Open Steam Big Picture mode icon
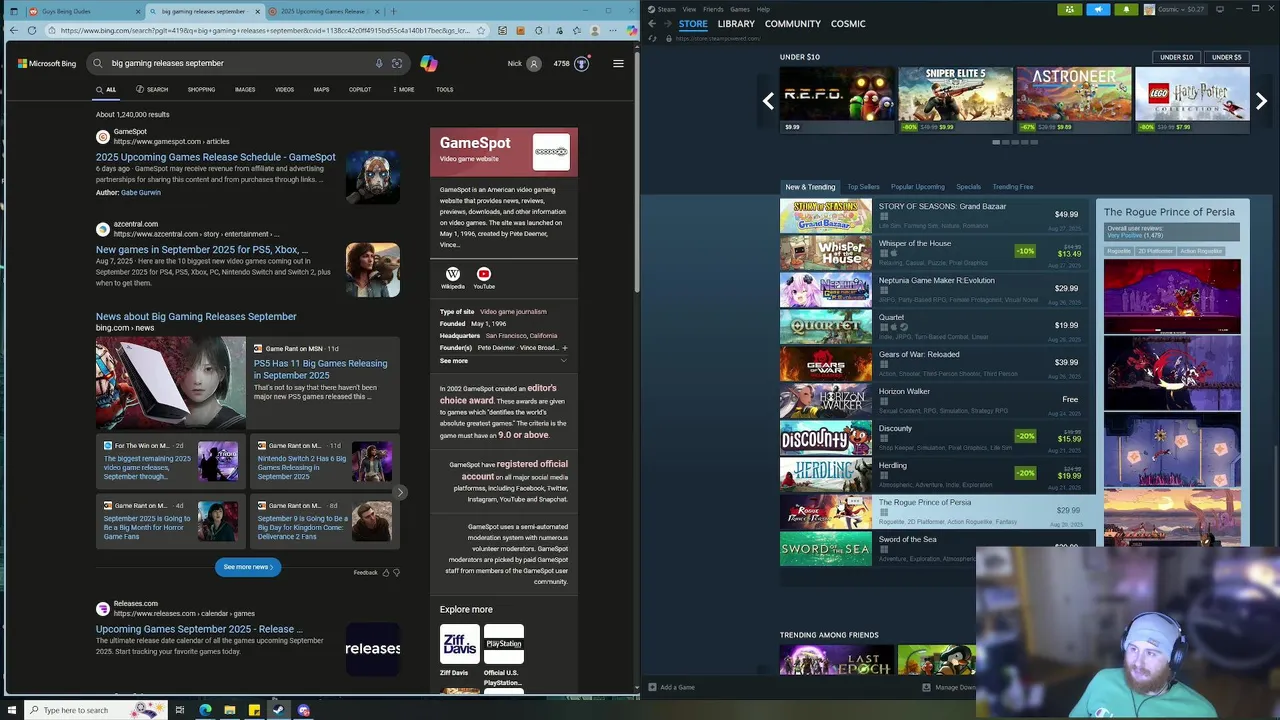Image resolution: width=1280 pixels, height=720 pixels. (x=1219, y=9)
